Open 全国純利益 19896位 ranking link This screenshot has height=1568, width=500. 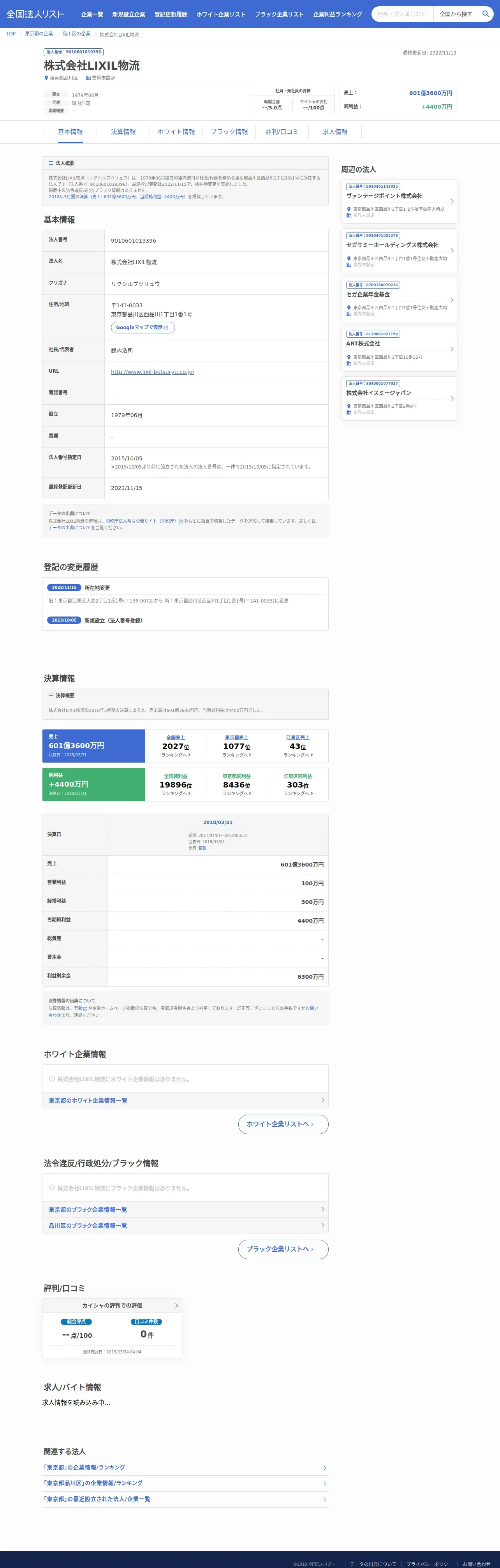click(176, 785)
